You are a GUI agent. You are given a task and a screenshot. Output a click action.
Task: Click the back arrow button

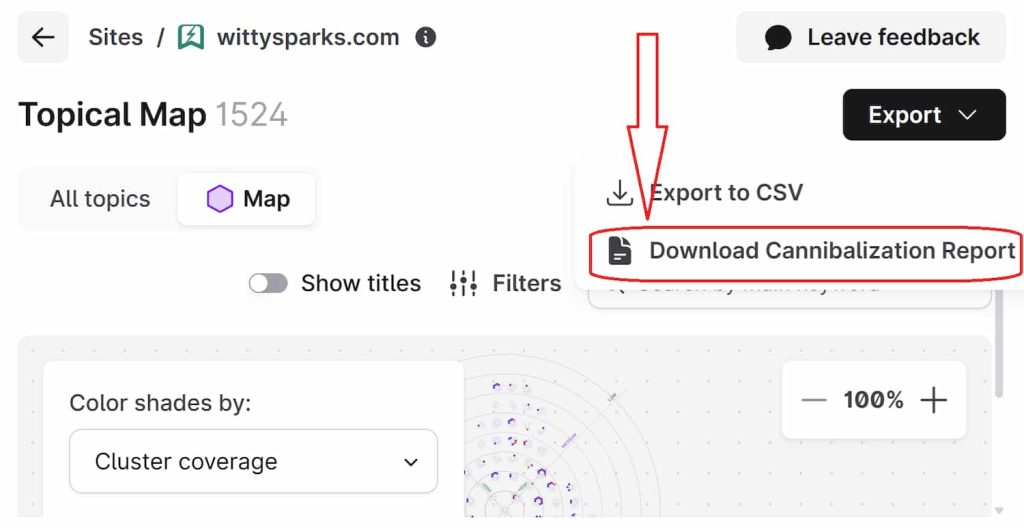pyautogui.click(x=43, y=38)
